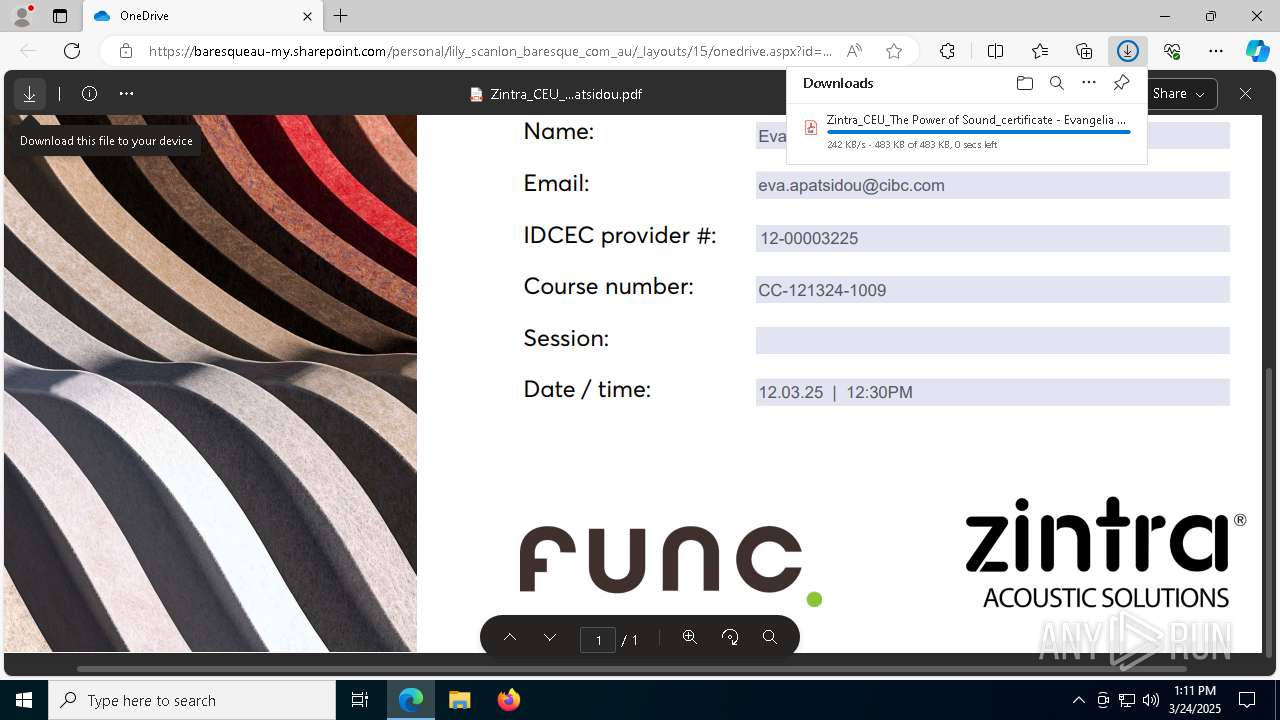Add this page to favorites
The image size is (1280, 720).
894,51
